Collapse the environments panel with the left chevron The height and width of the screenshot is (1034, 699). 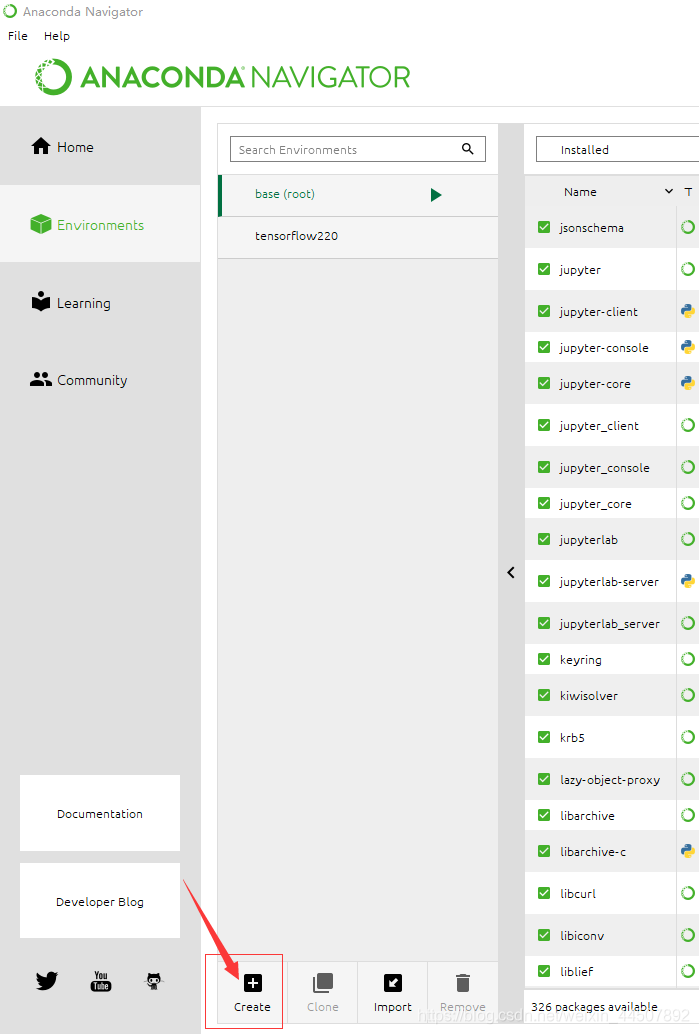[511, 572]
